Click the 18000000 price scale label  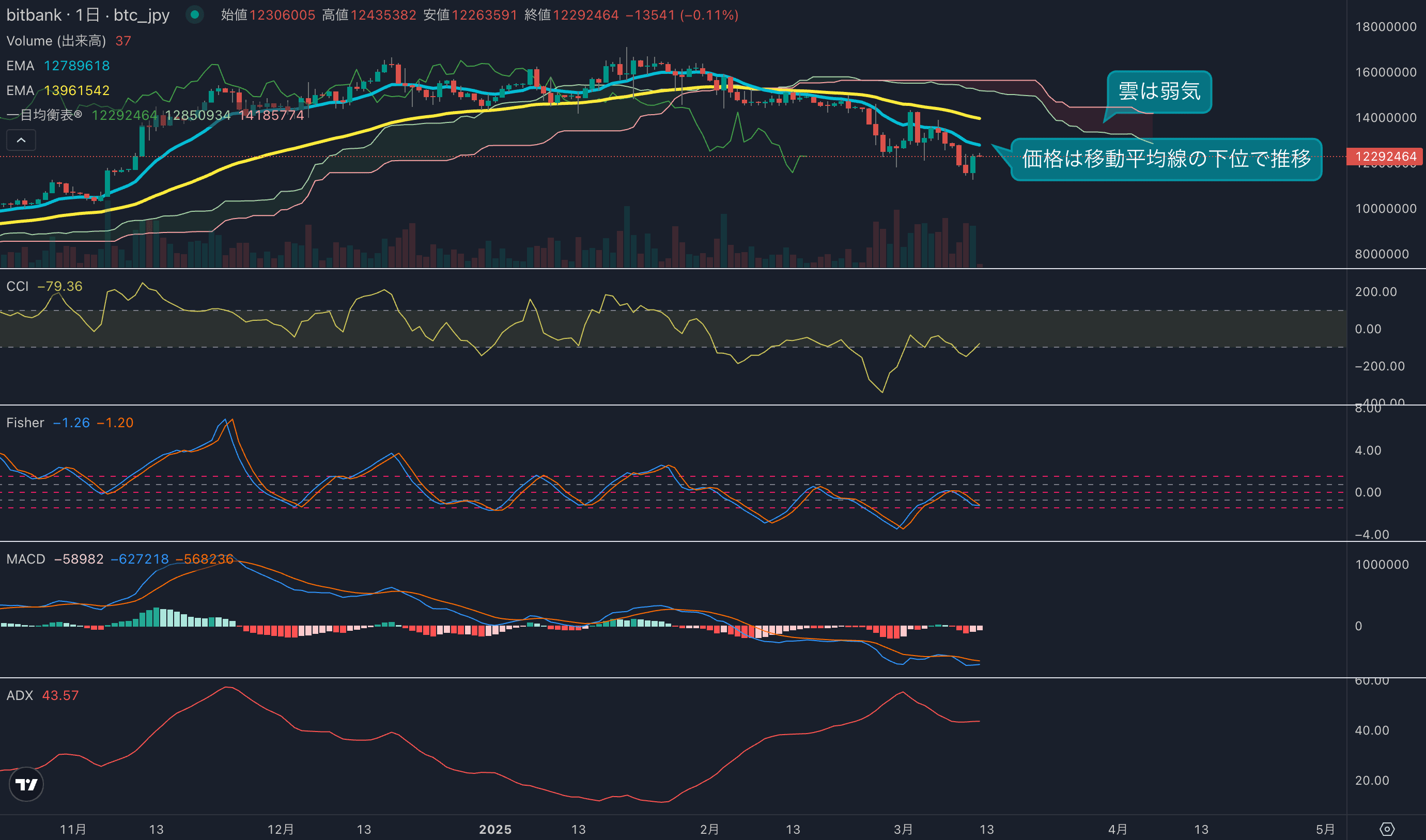point(1385,26)
